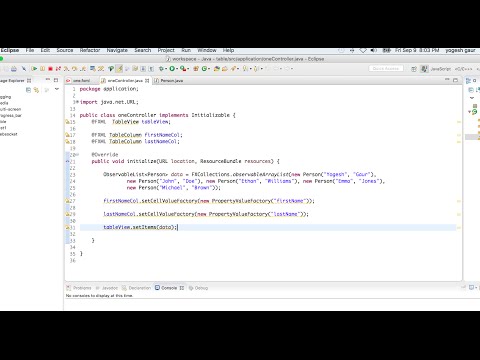This screenshot has height=360, width=480.
Task: Click the Open Type toolbar icon
Action: (x=217, y=69)
